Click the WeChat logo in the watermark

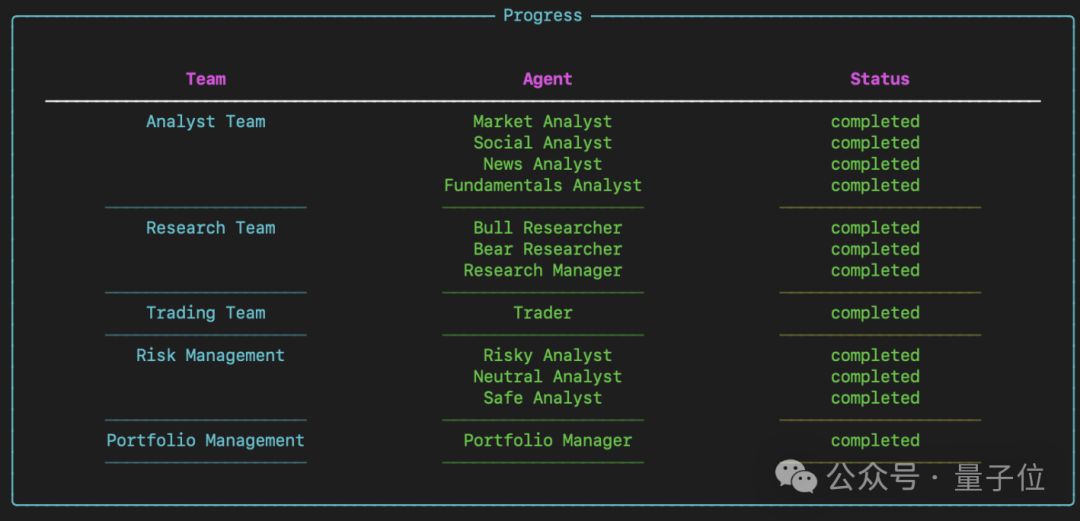(x=797, y=477)
